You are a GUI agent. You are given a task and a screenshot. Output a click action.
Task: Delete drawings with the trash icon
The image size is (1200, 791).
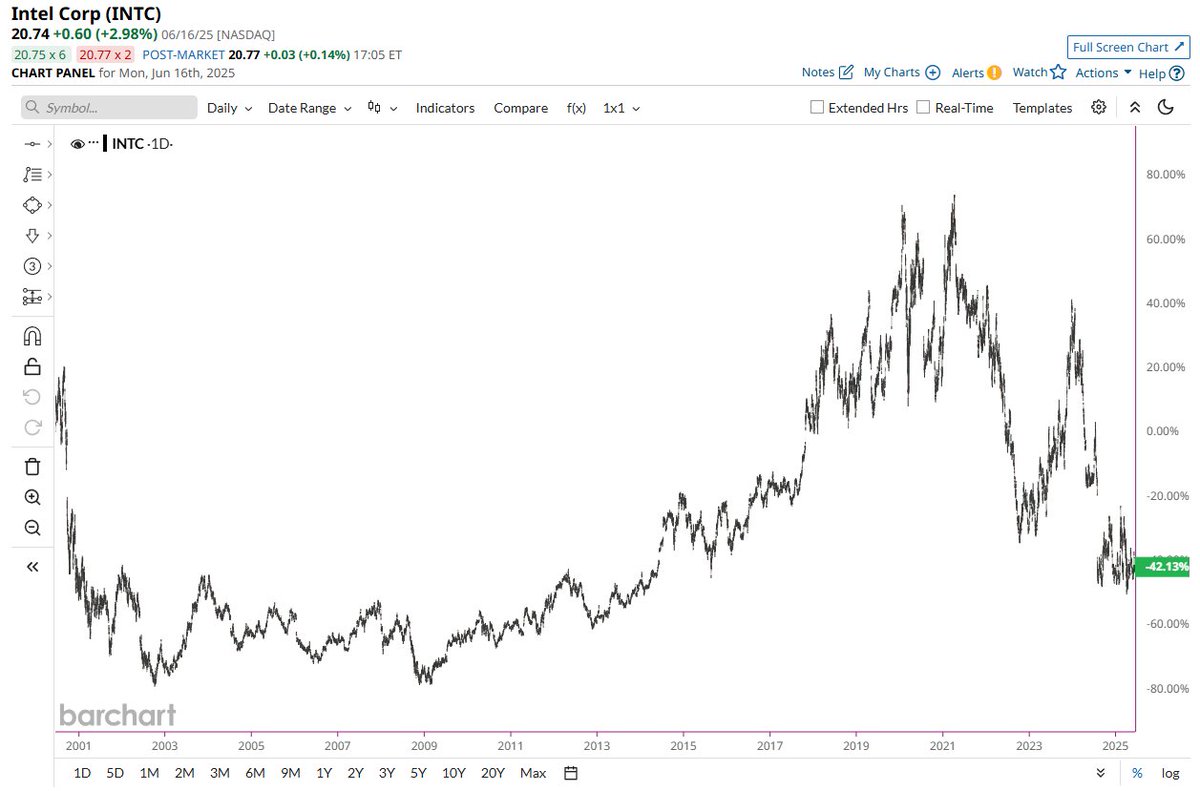point(32,466)
